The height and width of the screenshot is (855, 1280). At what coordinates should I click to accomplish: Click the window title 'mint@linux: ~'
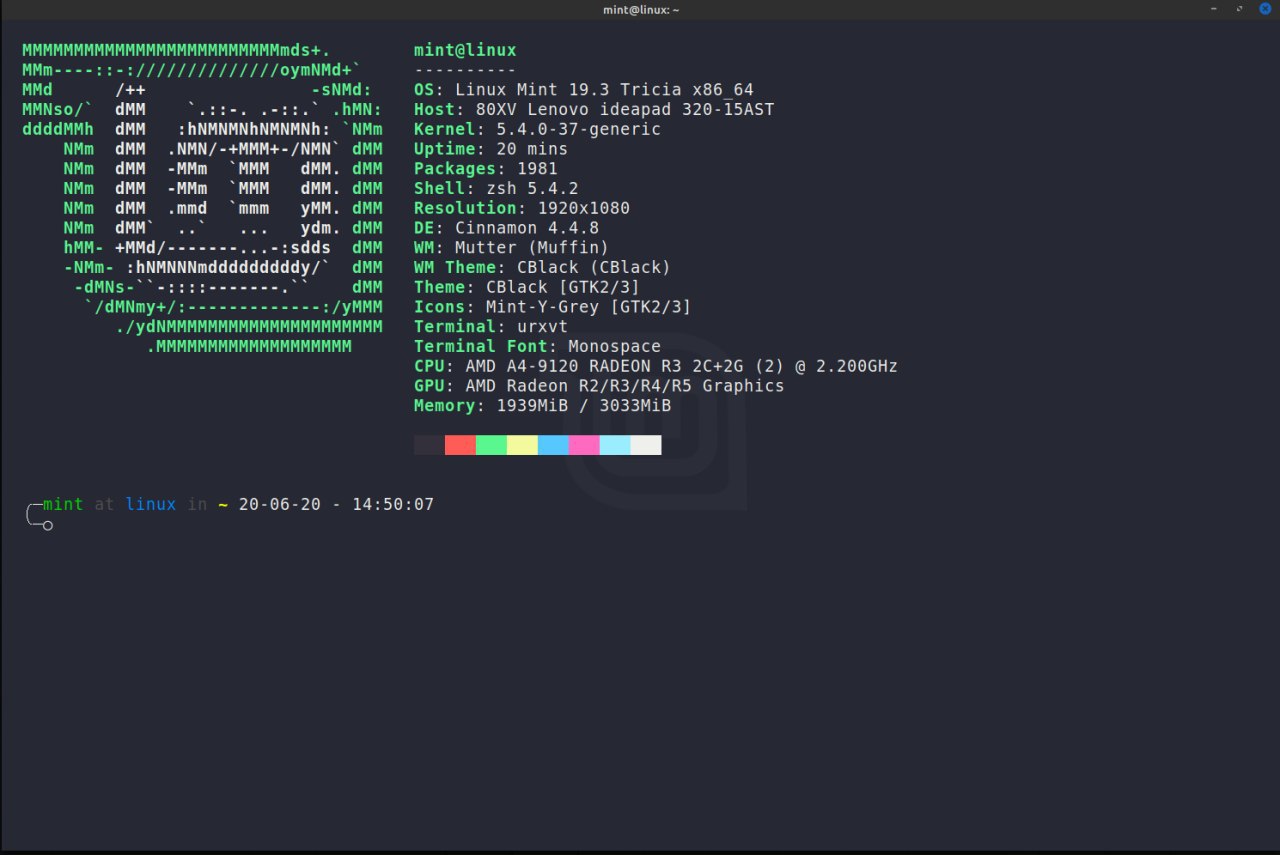pyautogui.click(x=639, y=9)
